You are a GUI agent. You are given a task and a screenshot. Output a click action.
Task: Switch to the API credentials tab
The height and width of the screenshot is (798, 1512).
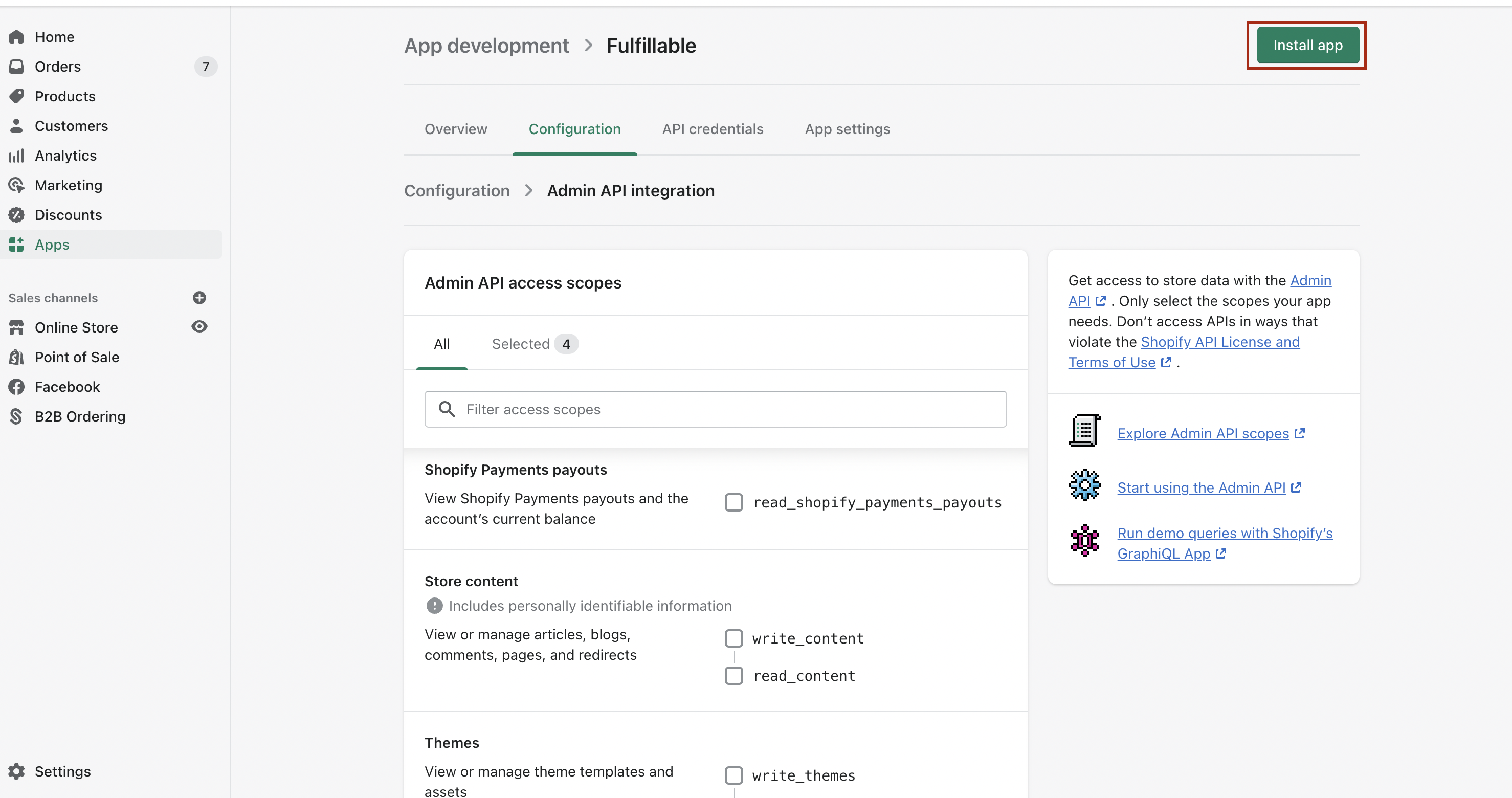tap(713, 129)
